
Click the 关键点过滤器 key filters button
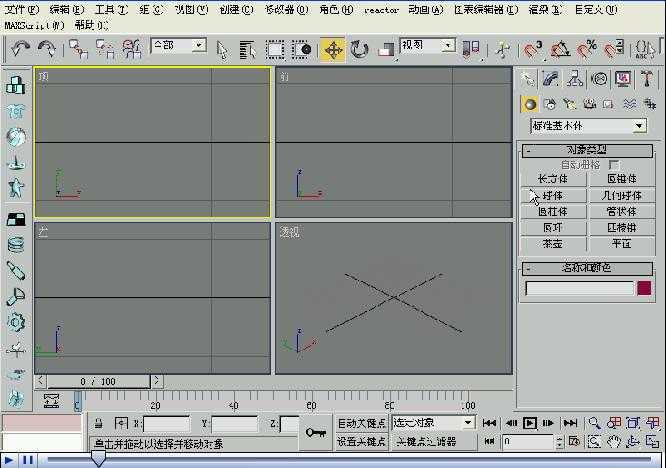426,442
